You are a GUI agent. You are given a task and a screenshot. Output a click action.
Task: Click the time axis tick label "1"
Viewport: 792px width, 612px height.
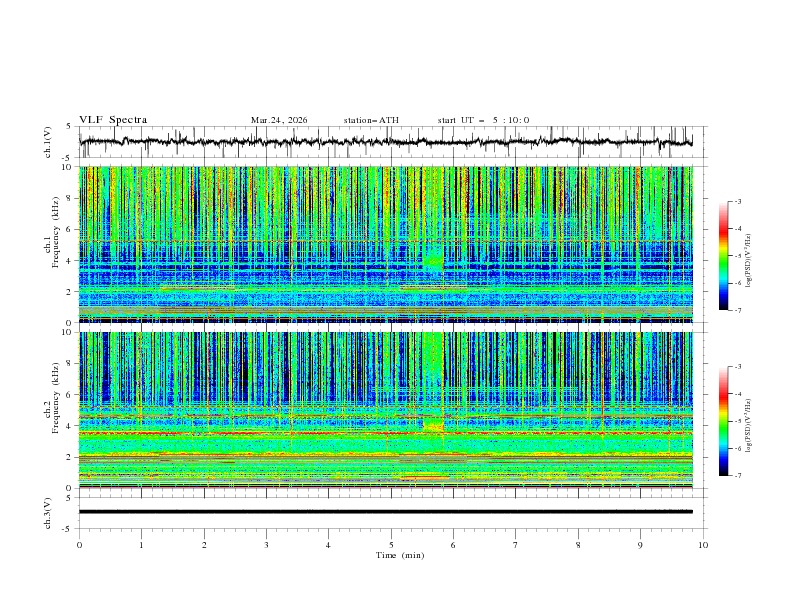coord(141,545)
